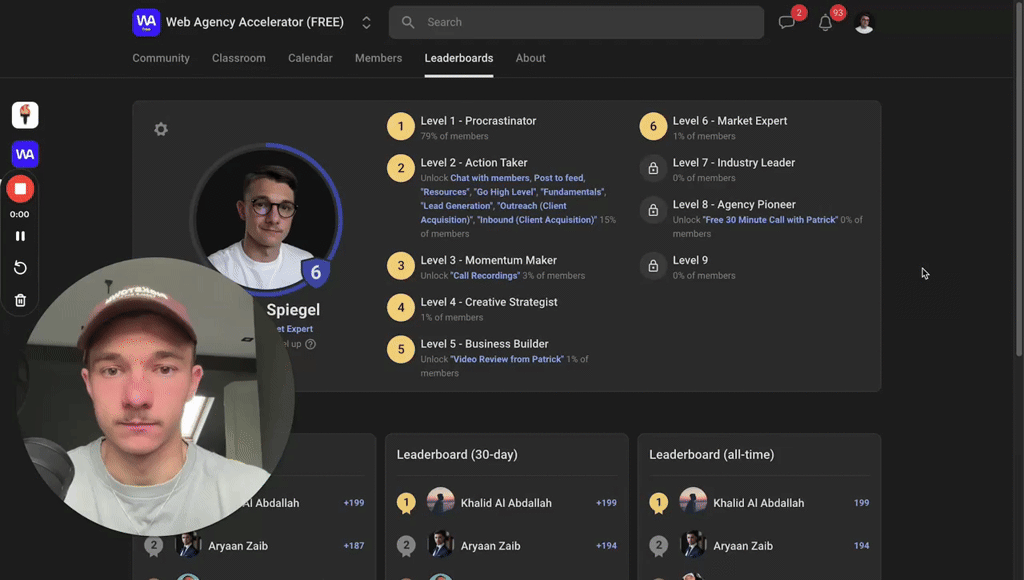The width and height of the screenshot is (1024, 580).
Task: Open leaderboard settings gear icon
Action: [161, 129]
